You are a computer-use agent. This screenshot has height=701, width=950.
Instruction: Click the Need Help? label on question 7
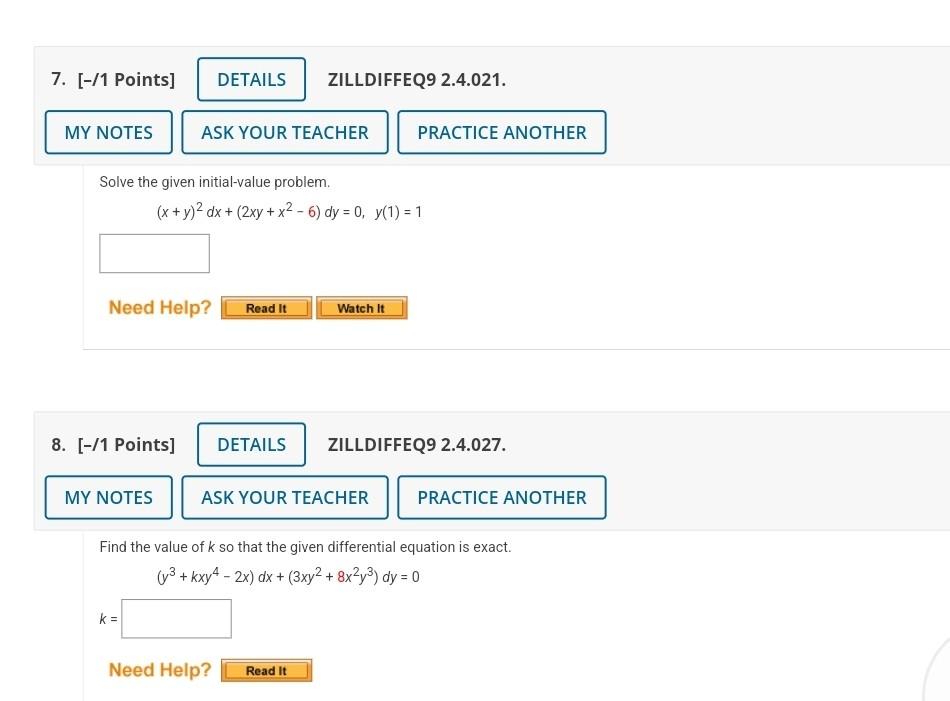[158, 307]
